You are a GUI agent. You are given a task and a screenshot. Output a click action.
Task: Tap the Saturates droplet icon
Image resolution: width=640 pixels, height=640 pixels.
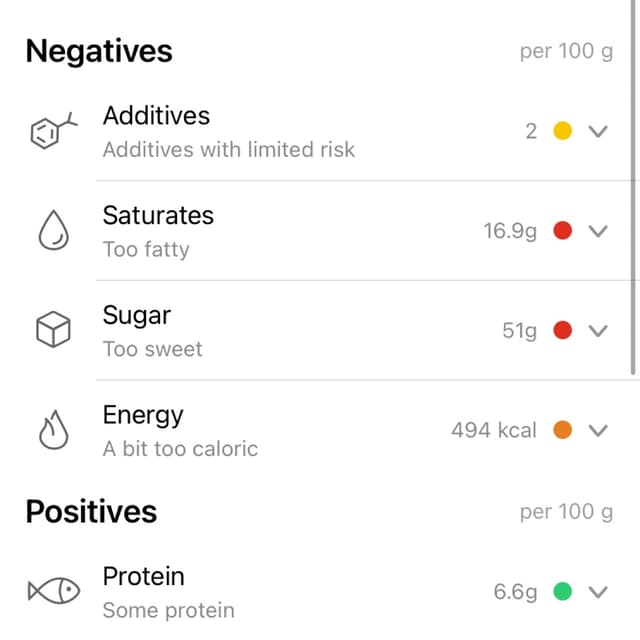[53, 230]
